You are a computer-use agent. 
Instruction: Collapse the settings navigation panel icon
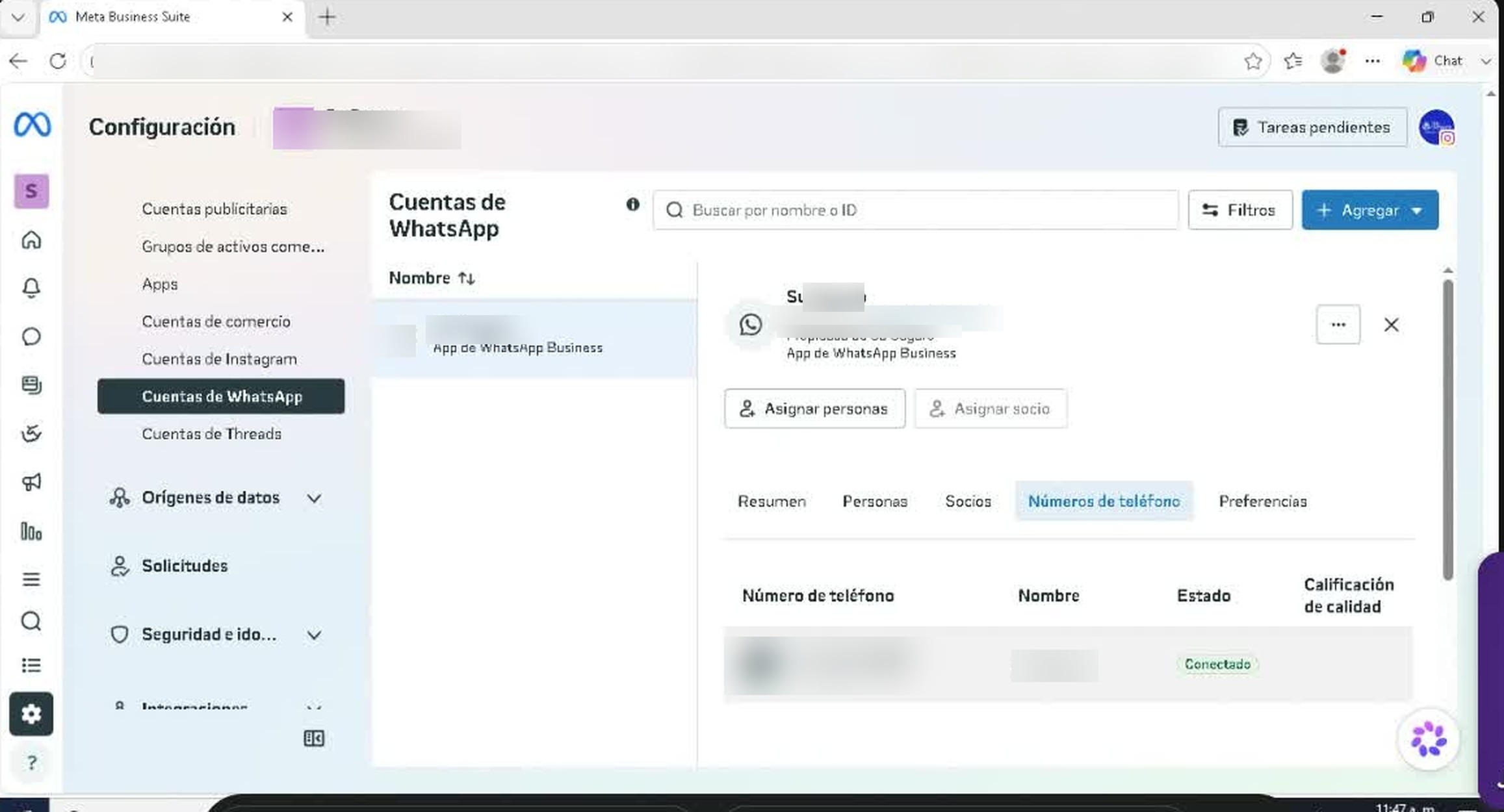(314, 739)
